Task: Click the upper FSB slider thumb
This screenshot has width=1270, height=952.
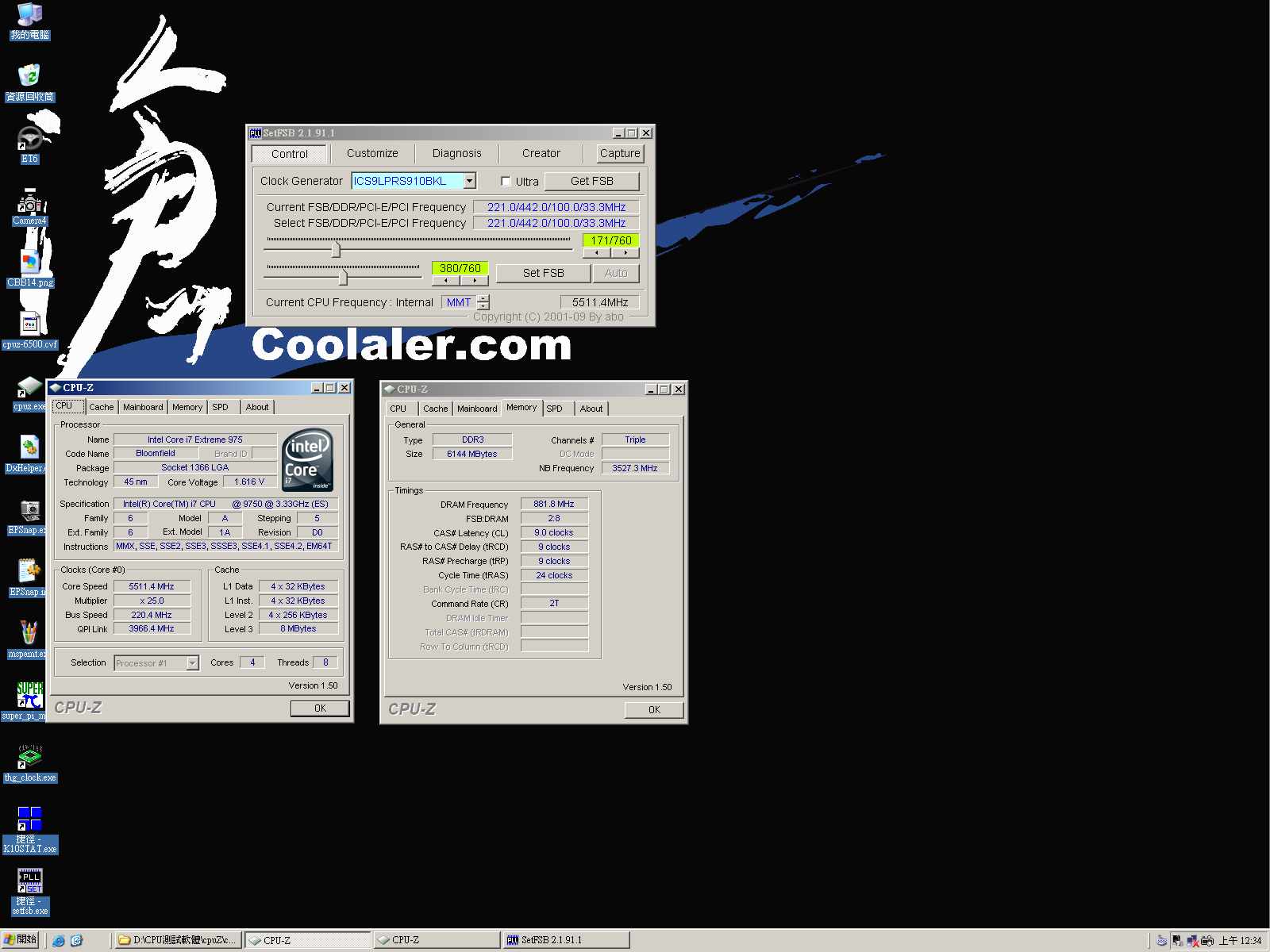Action: pyautogui.click(x=337, y=250)
